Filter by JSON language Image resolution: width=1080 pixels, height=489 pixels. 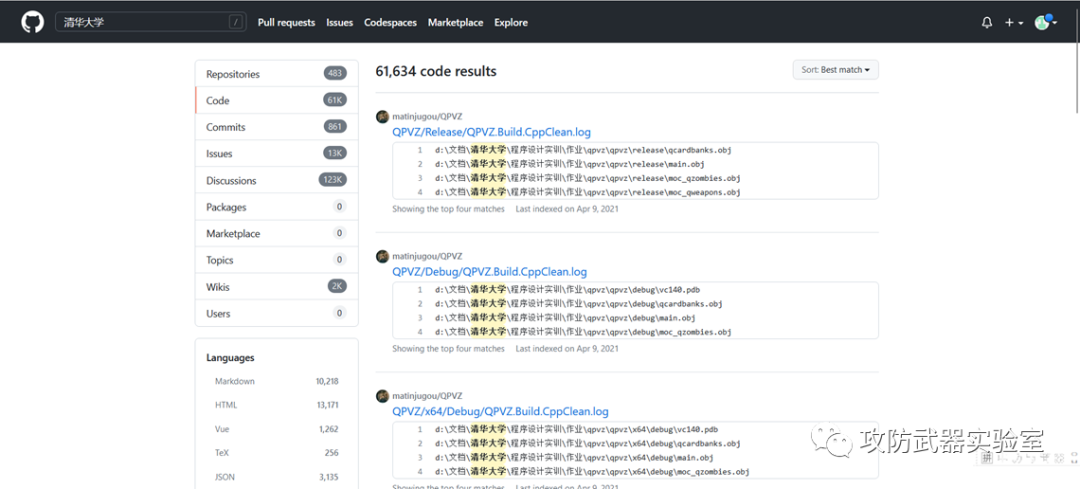coord(276,476)
